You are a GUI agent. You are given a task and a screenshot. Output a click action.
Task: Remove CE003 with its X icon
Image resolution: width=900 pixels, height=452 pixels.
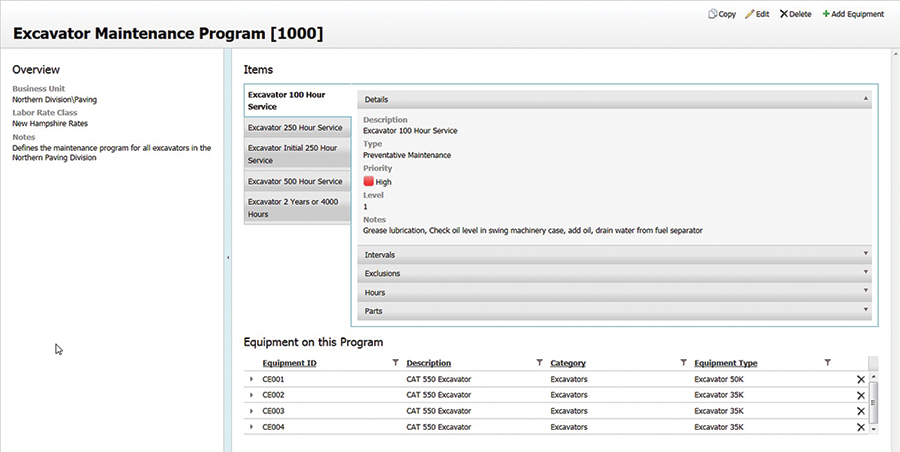point(860,411)
